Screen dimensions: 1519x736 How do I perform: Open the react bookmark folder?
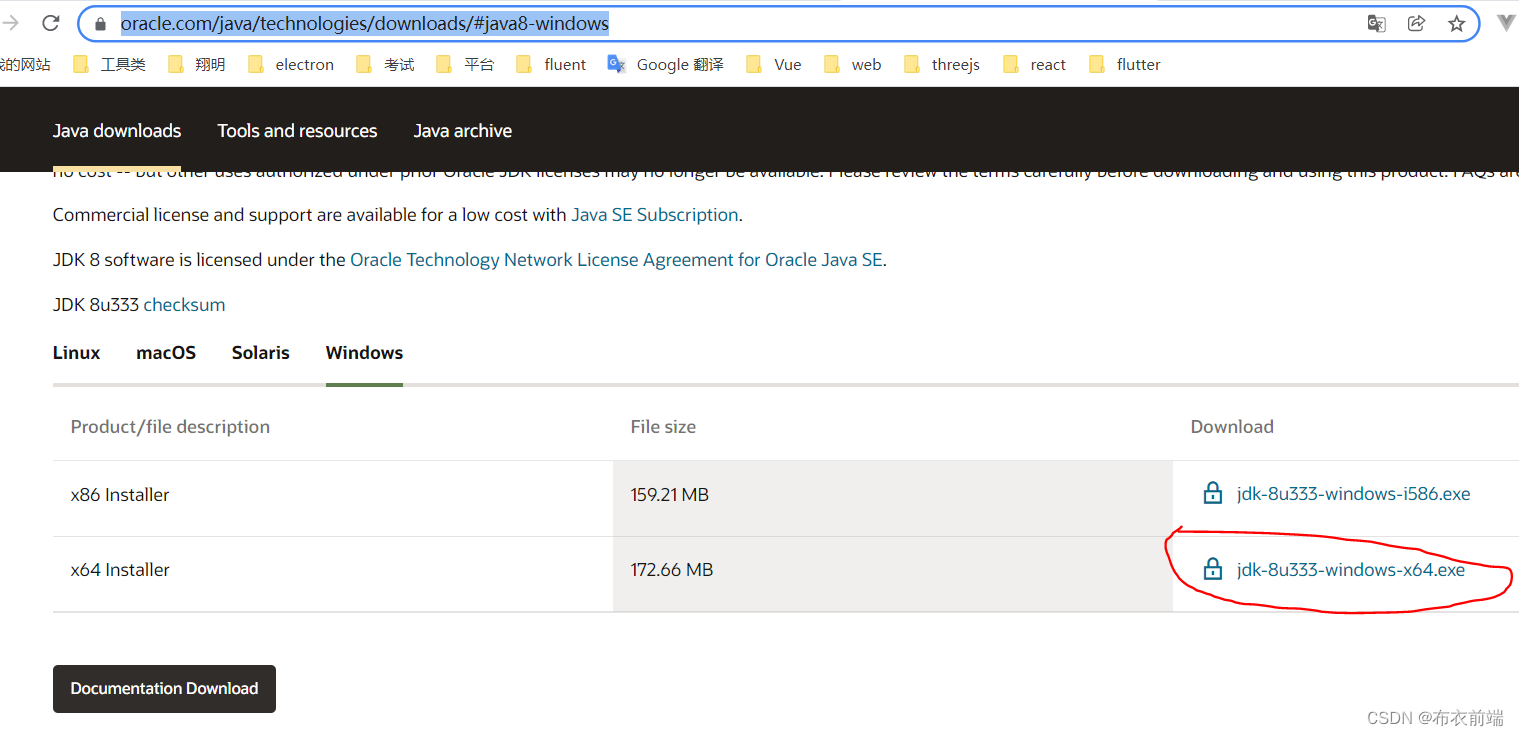(x=1034, y=65)
